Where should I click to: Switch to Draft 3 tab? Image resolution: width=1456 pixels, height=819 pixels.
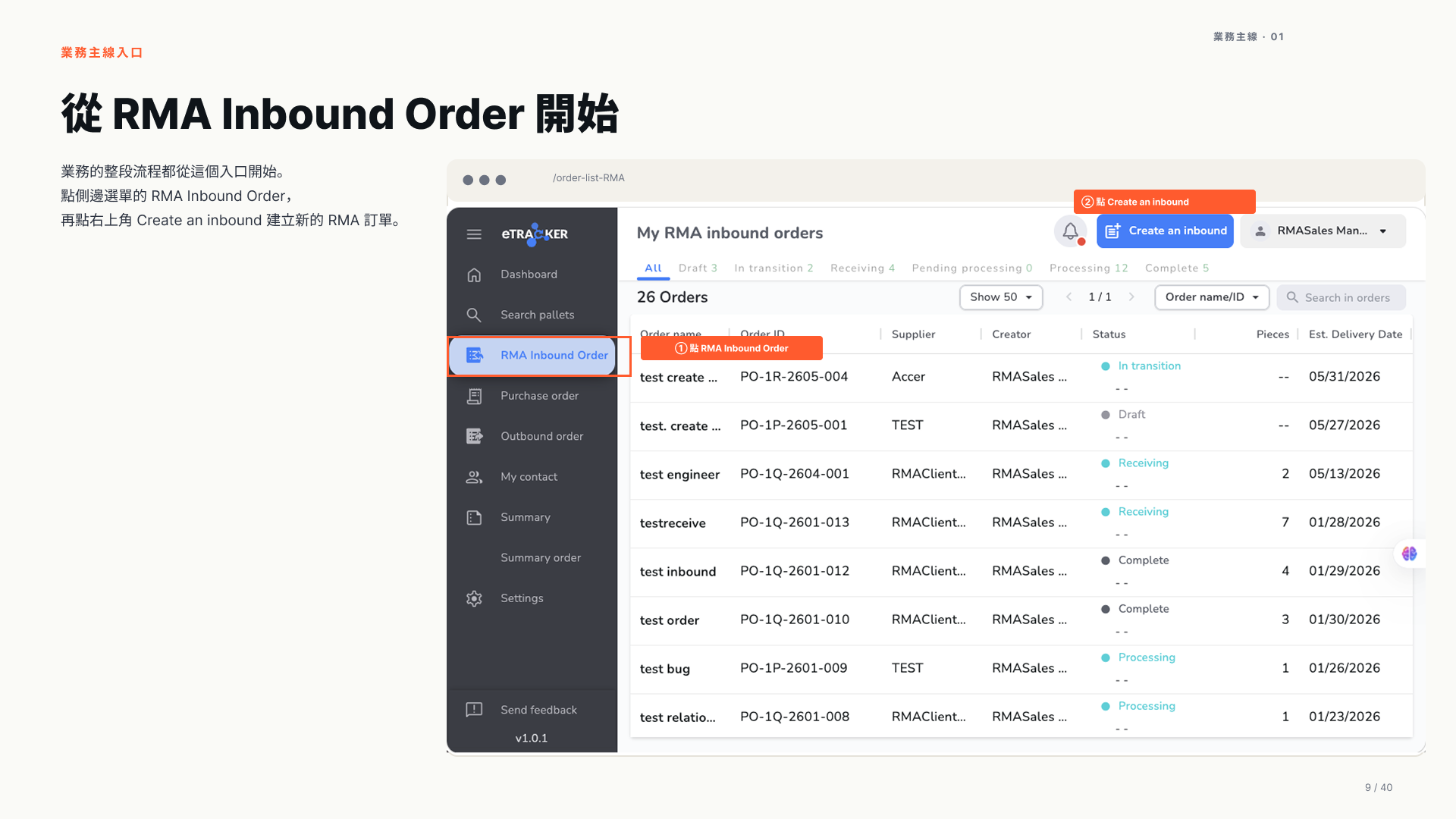pyautogui.click(x=698, y=268)
